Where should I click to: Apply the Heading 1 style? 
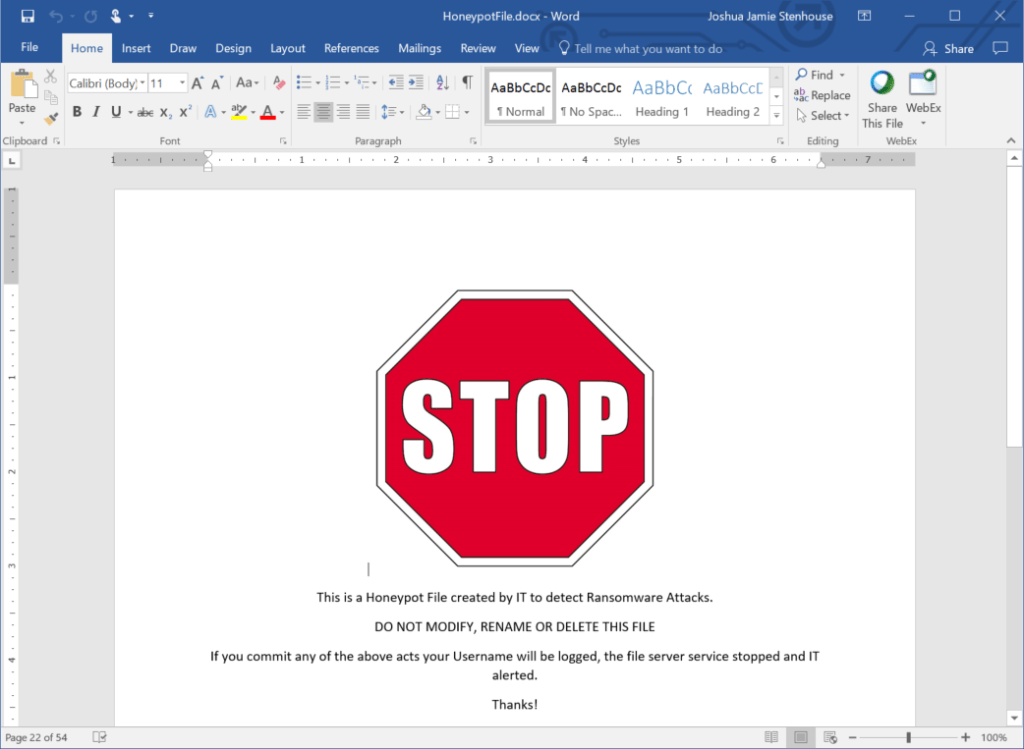tap(662, 95)
